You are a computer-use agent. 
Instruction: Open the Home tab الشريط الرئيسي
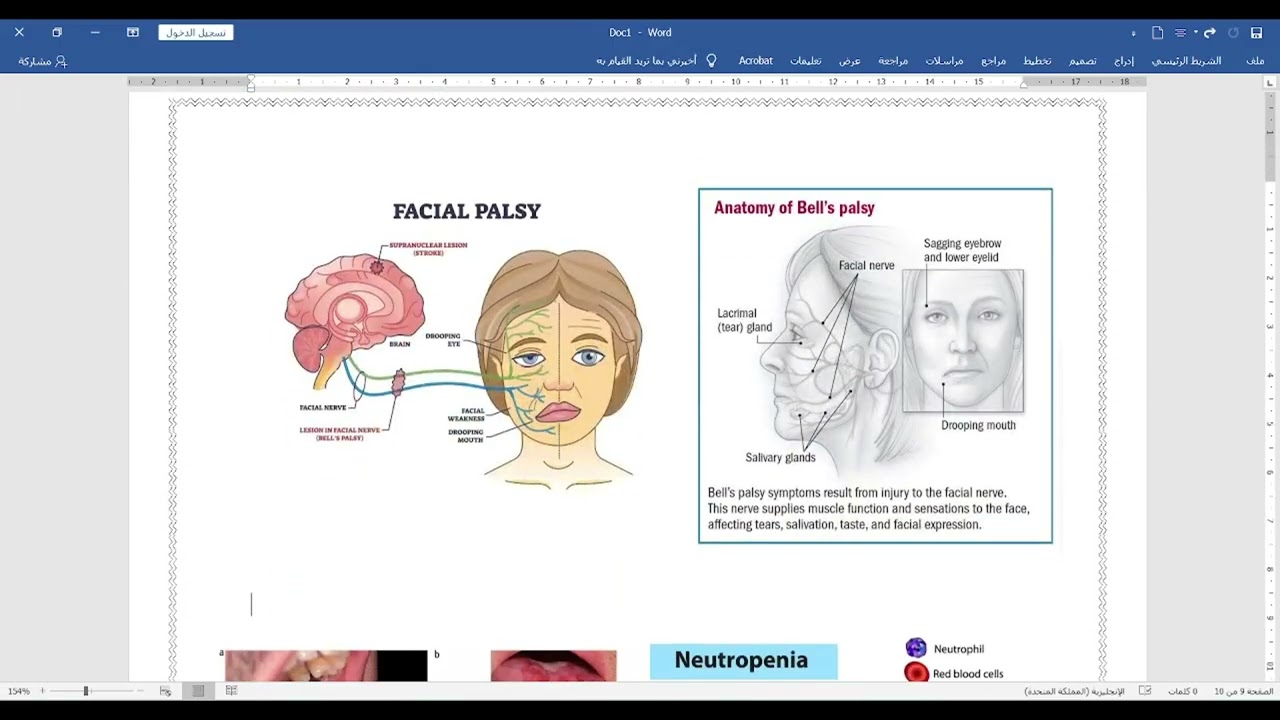[1186, 61]
